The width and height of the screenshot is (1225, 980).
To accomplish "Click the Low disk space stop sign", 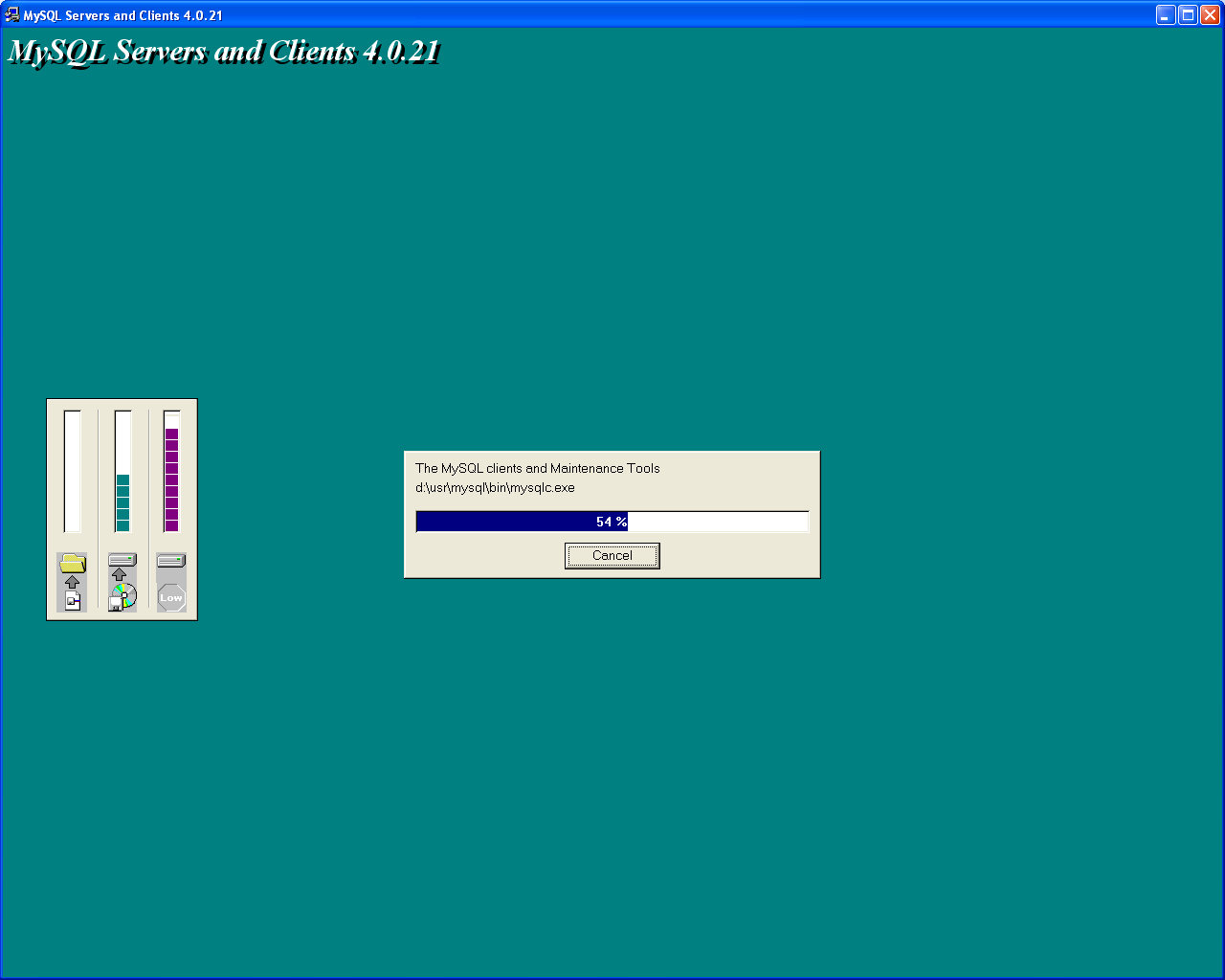I will click(171, 597).
